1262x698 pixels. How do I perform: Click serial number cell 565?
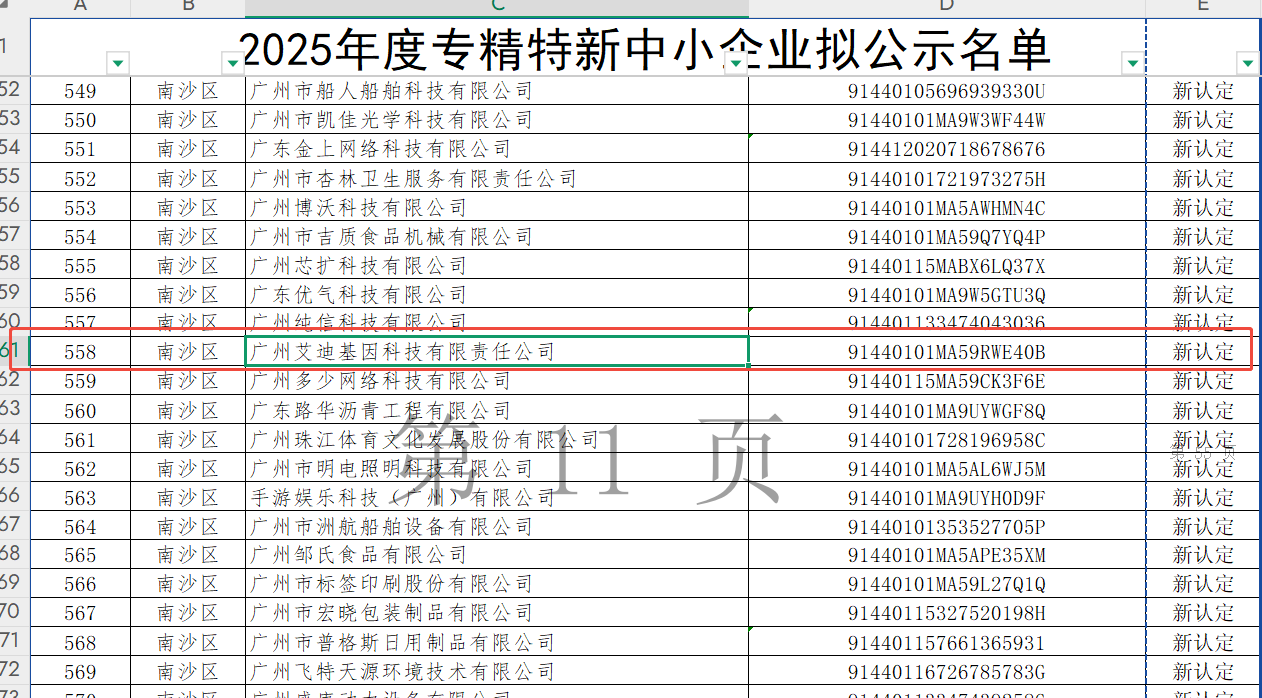point(80,555)
